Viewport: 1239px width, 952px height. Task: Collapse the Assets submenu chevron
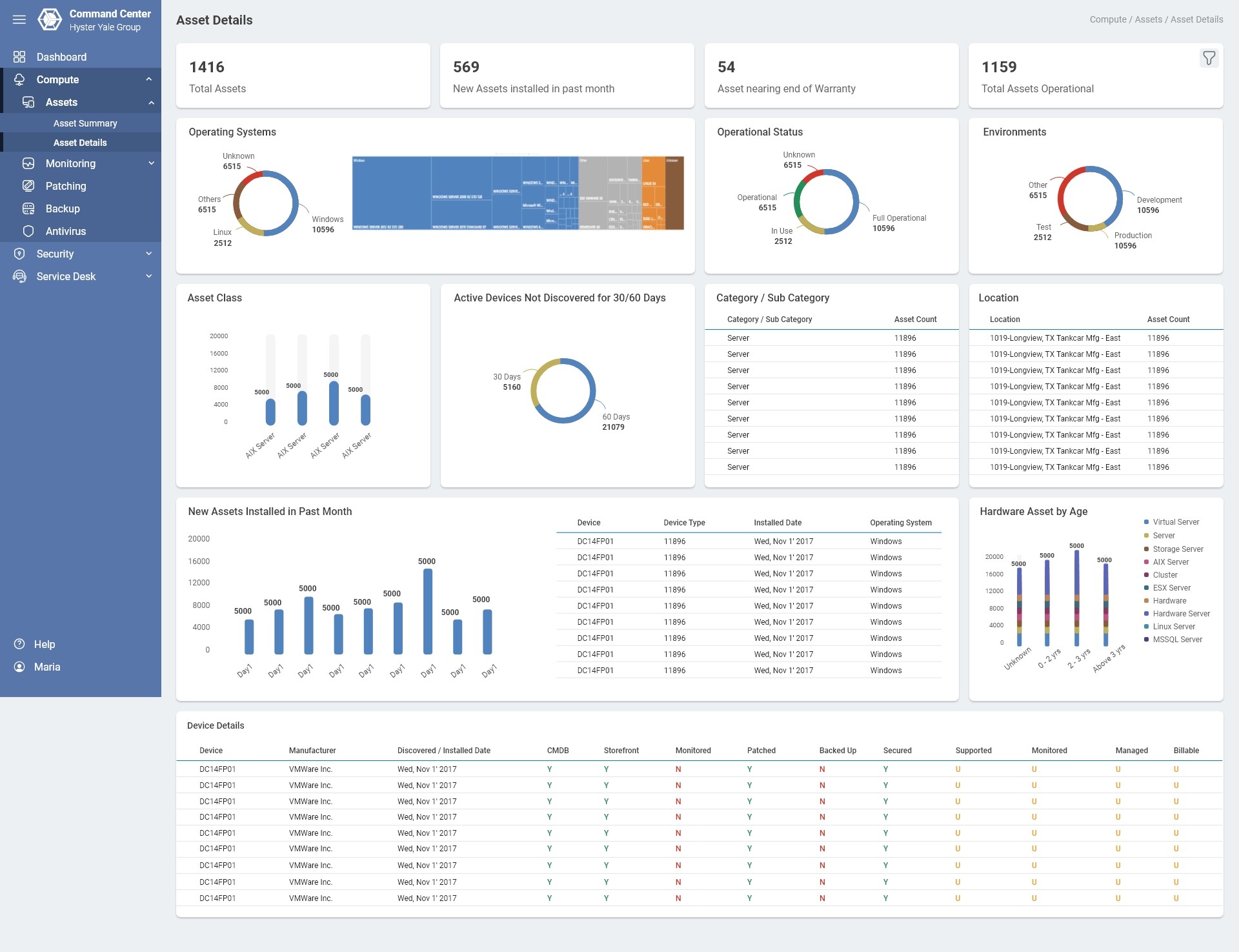pyautogui.click(x=151, y=102)
